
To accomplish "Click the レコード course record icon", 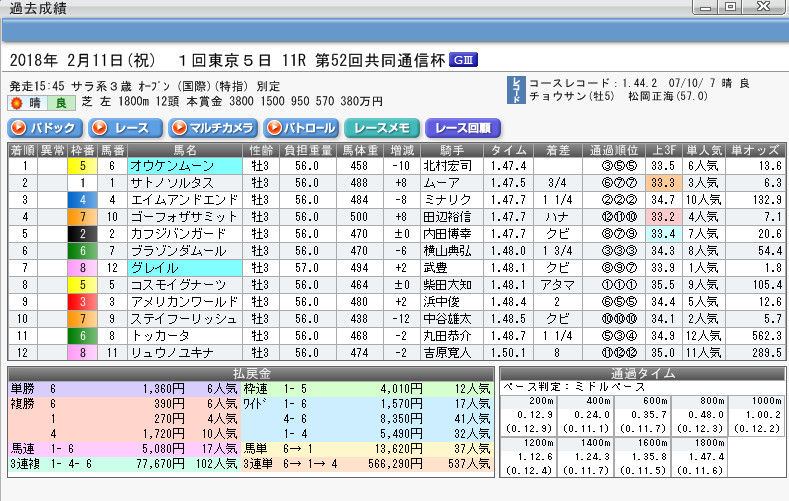I will pyautogui.click(x=516, y=90).
